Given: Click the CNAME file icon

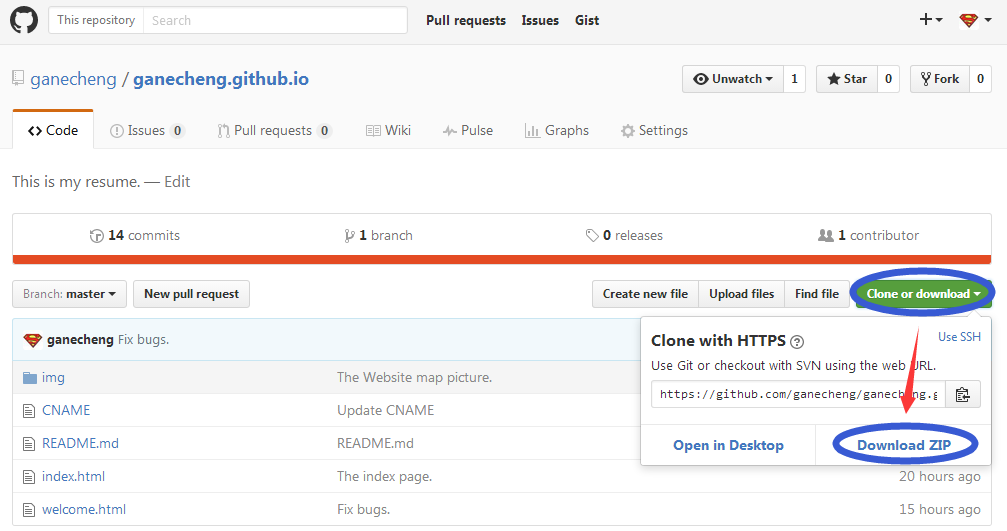Looking at the screenshot, I should (x=29, y=411).
